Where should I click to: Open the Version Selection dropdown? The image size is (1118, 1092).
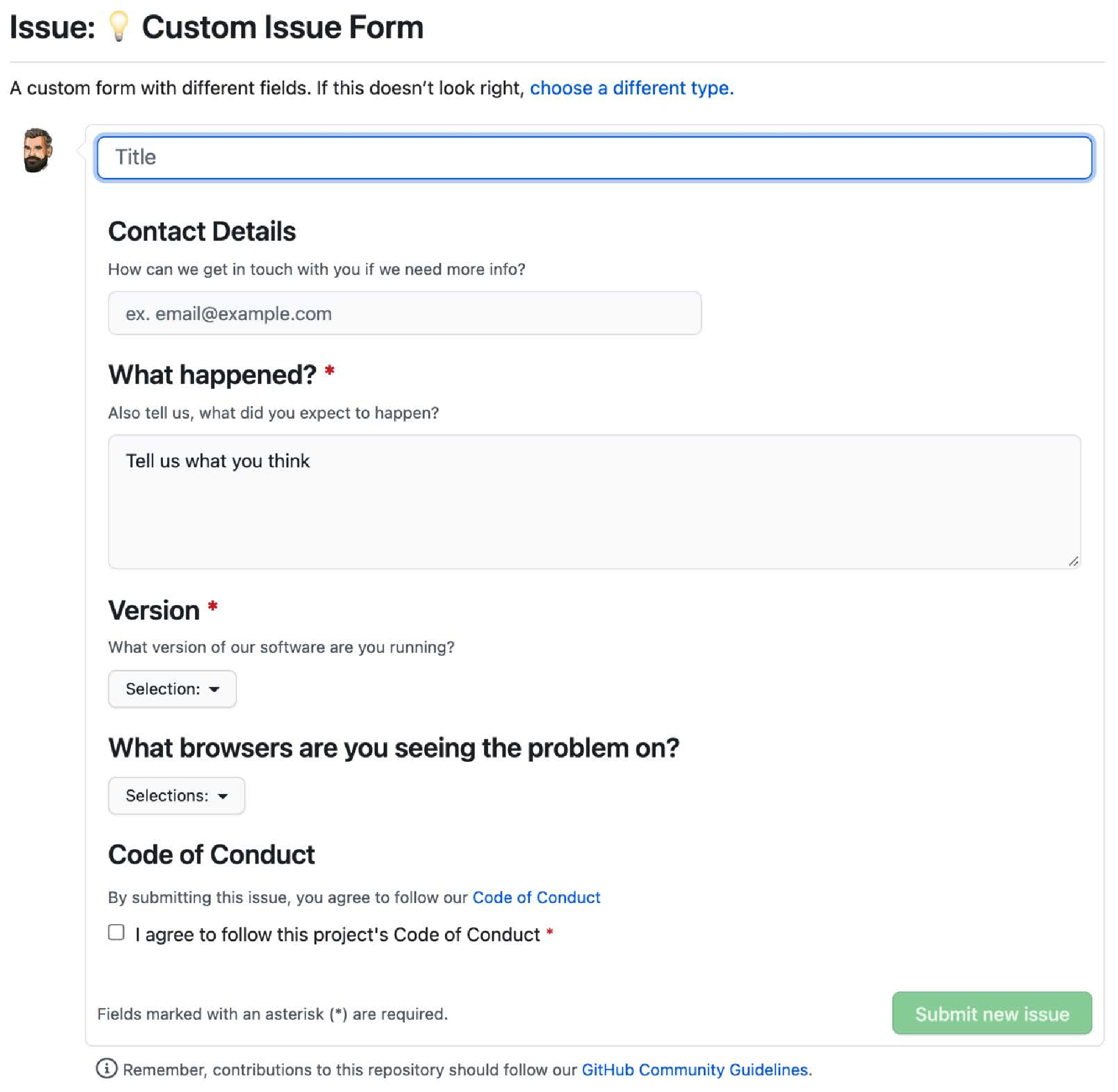[x=172, y=690]
